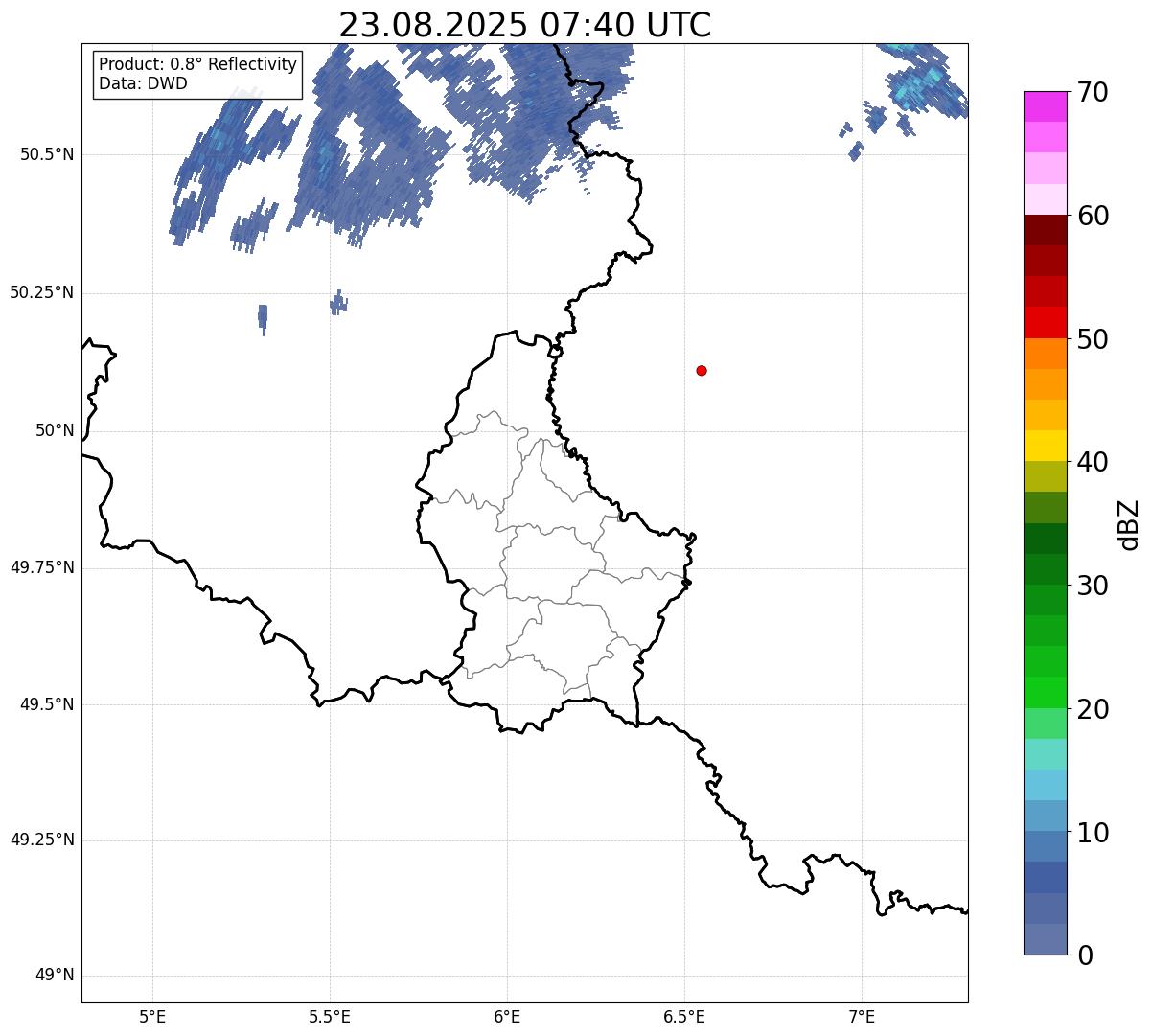Click the 7°E longitude label
This screenshot has height=1036, width=1152.
click(x=862, y=1016)
